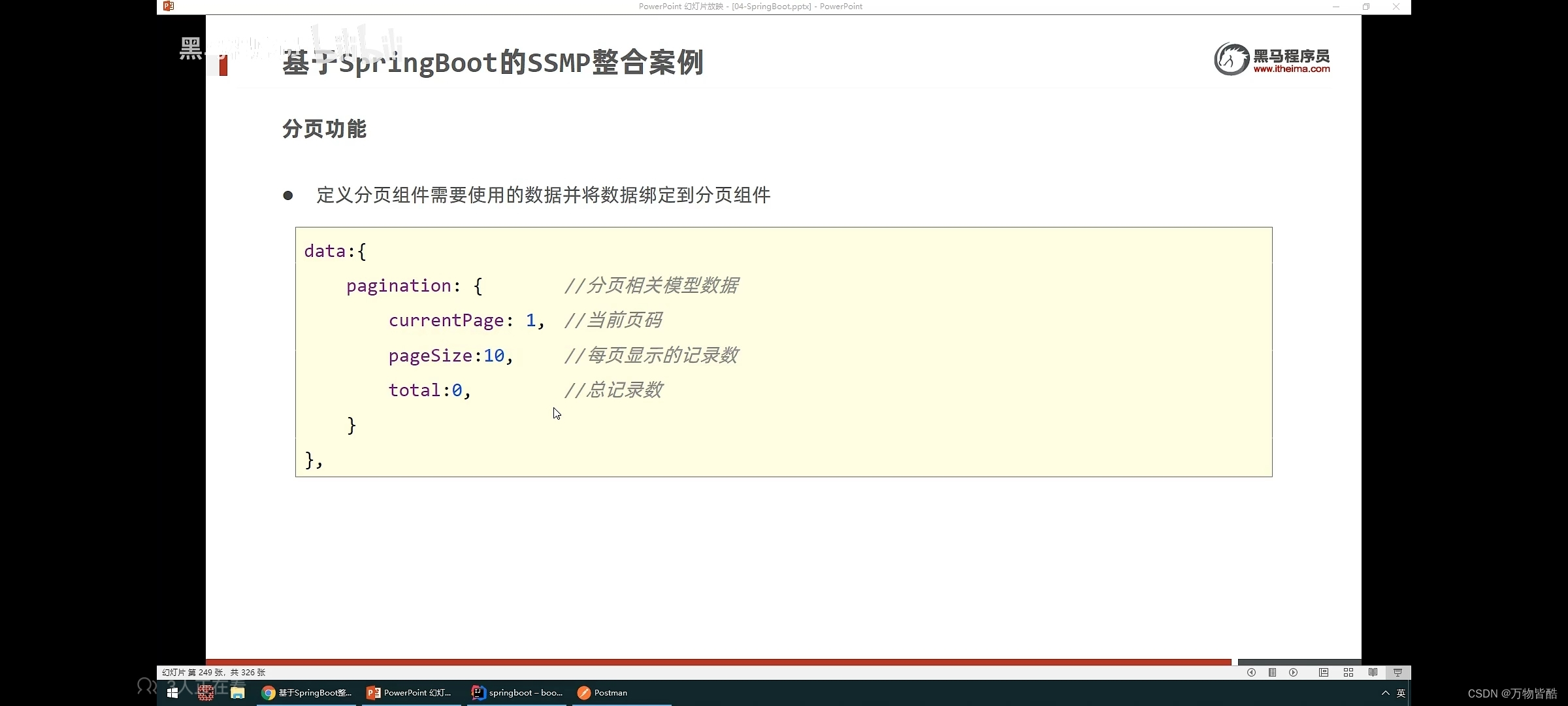Switch to Slide Sorter view icon
Image resolution: width=1568 pixels, height=706 pixels.
tap(1348, 672)
